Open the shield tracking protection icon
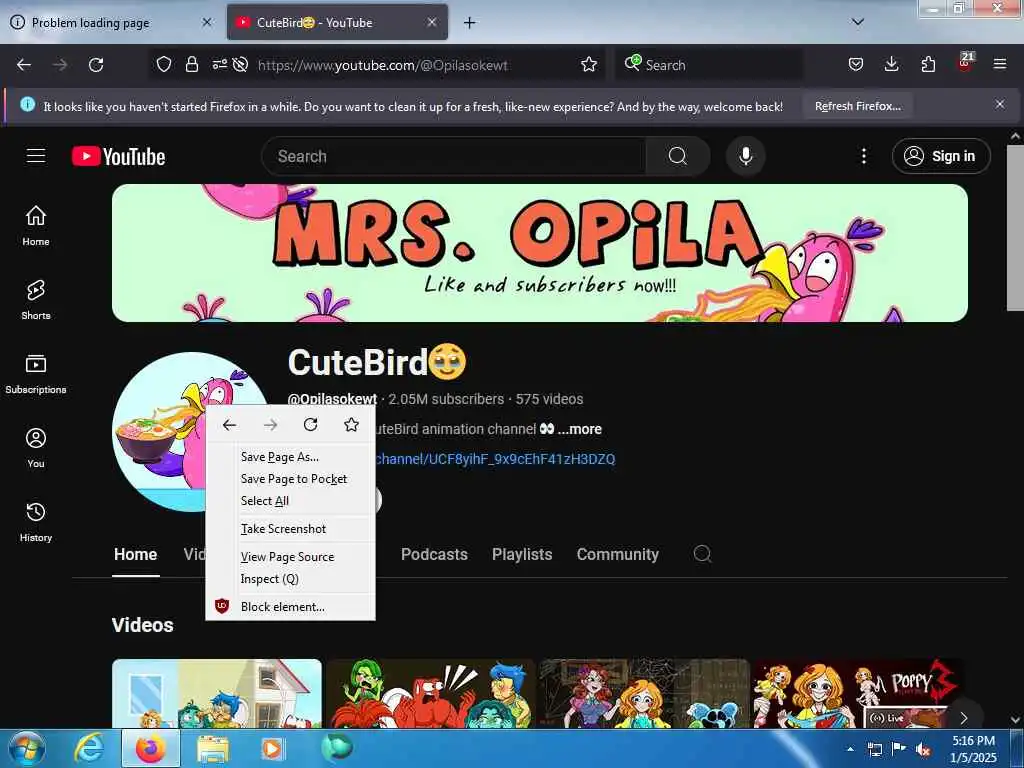Screen dimensions: 1024x768 164,65
